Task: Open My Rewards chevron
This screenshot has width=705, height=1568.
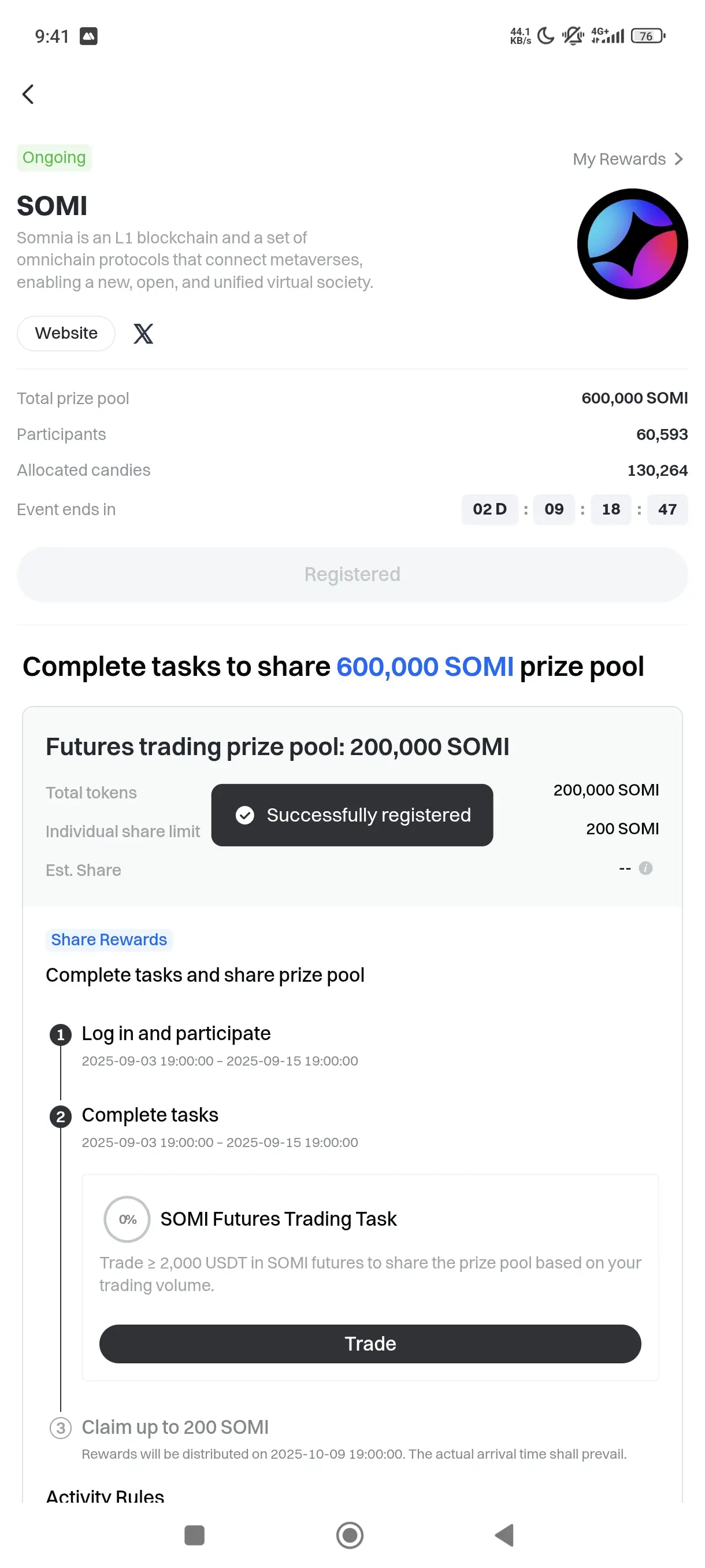Action: (x=678, y=160)
